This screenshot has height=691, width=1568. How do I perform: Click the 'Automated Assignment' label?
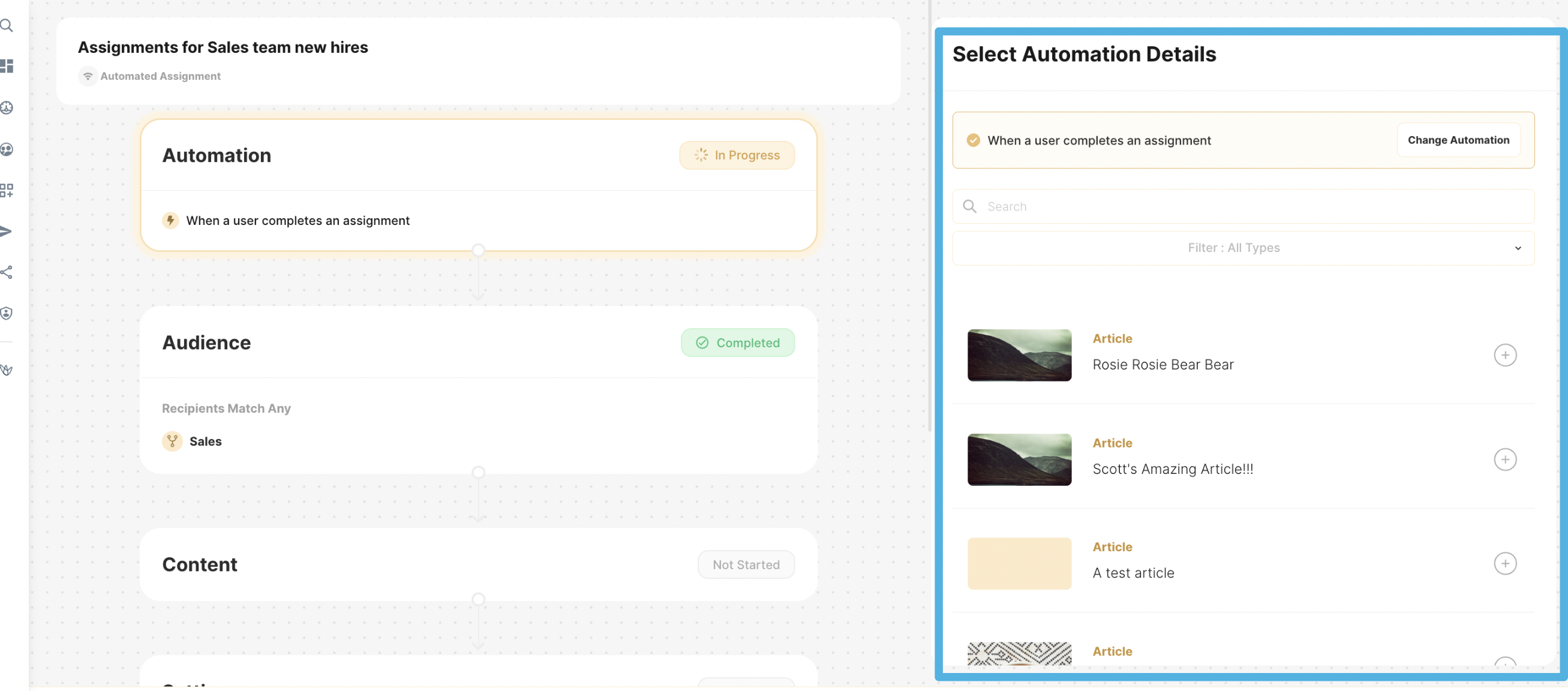click(x=160, y=76)
